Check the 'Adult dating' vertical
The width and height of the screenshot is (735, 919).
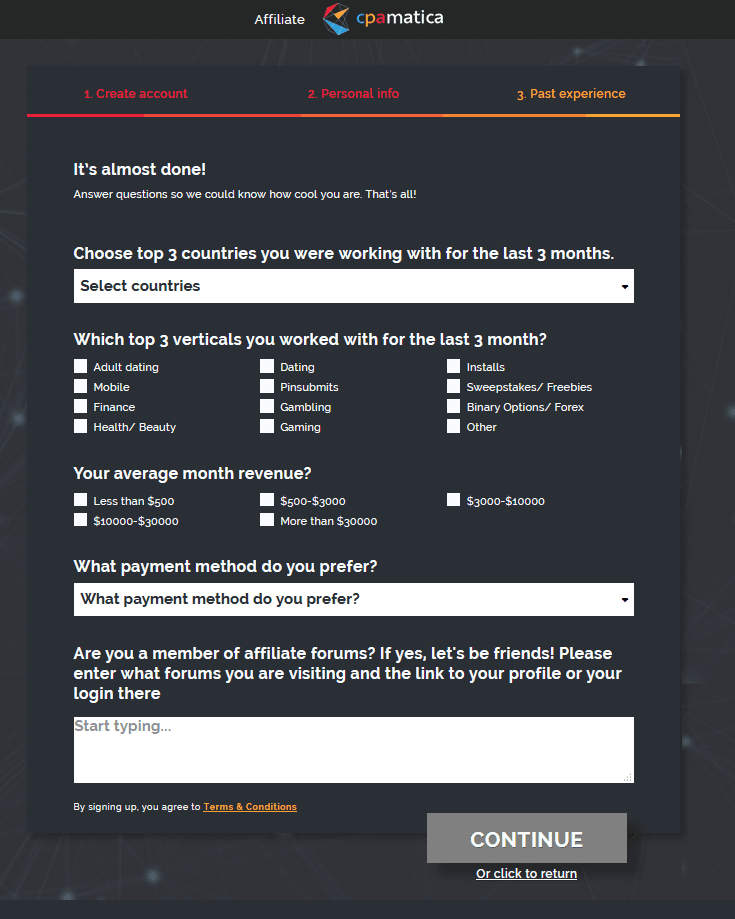pos(80,366)
